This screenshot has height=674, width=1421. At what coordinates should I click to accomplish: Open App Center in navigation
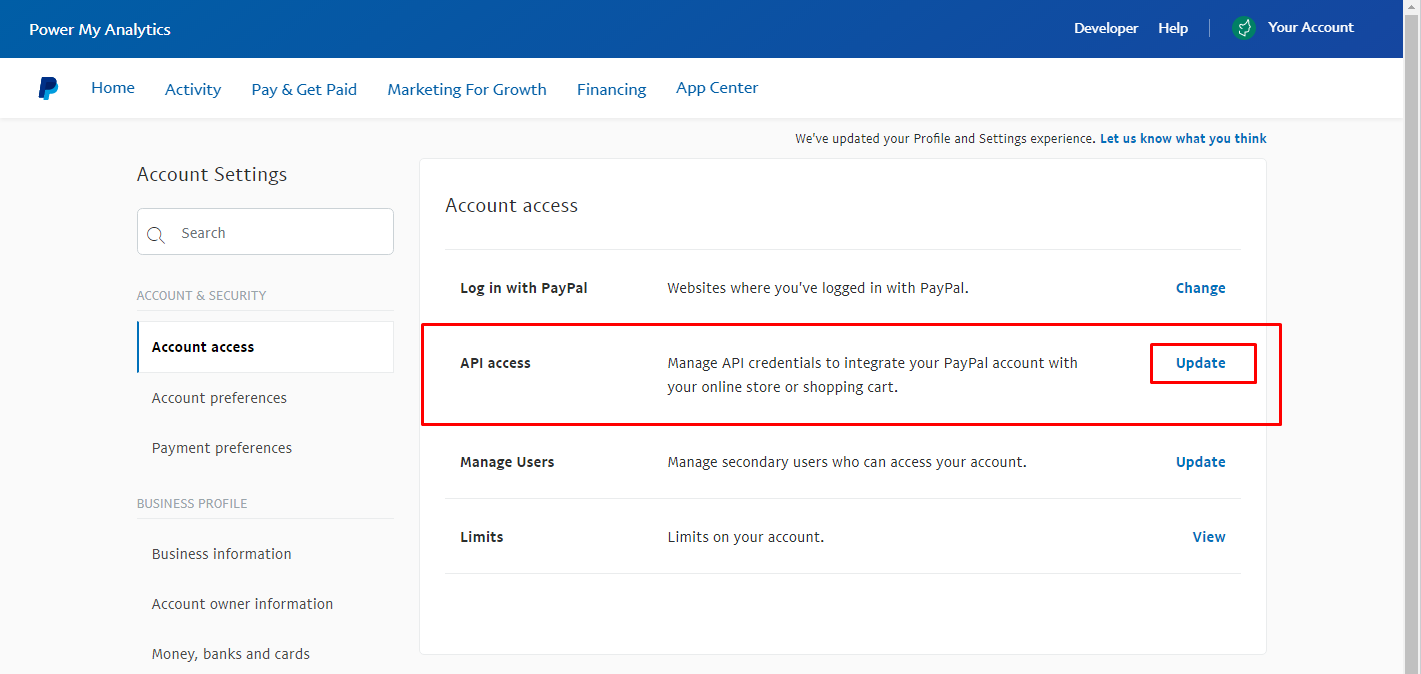(x=717, y=88)
